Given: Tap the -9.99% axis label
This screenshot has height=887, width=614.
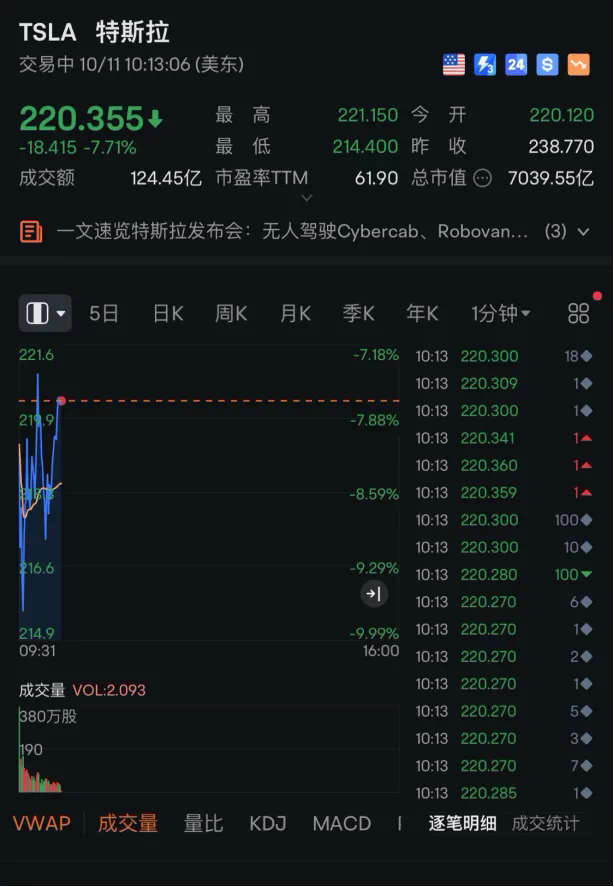Looking at the screenshot, I should (374, 634).
